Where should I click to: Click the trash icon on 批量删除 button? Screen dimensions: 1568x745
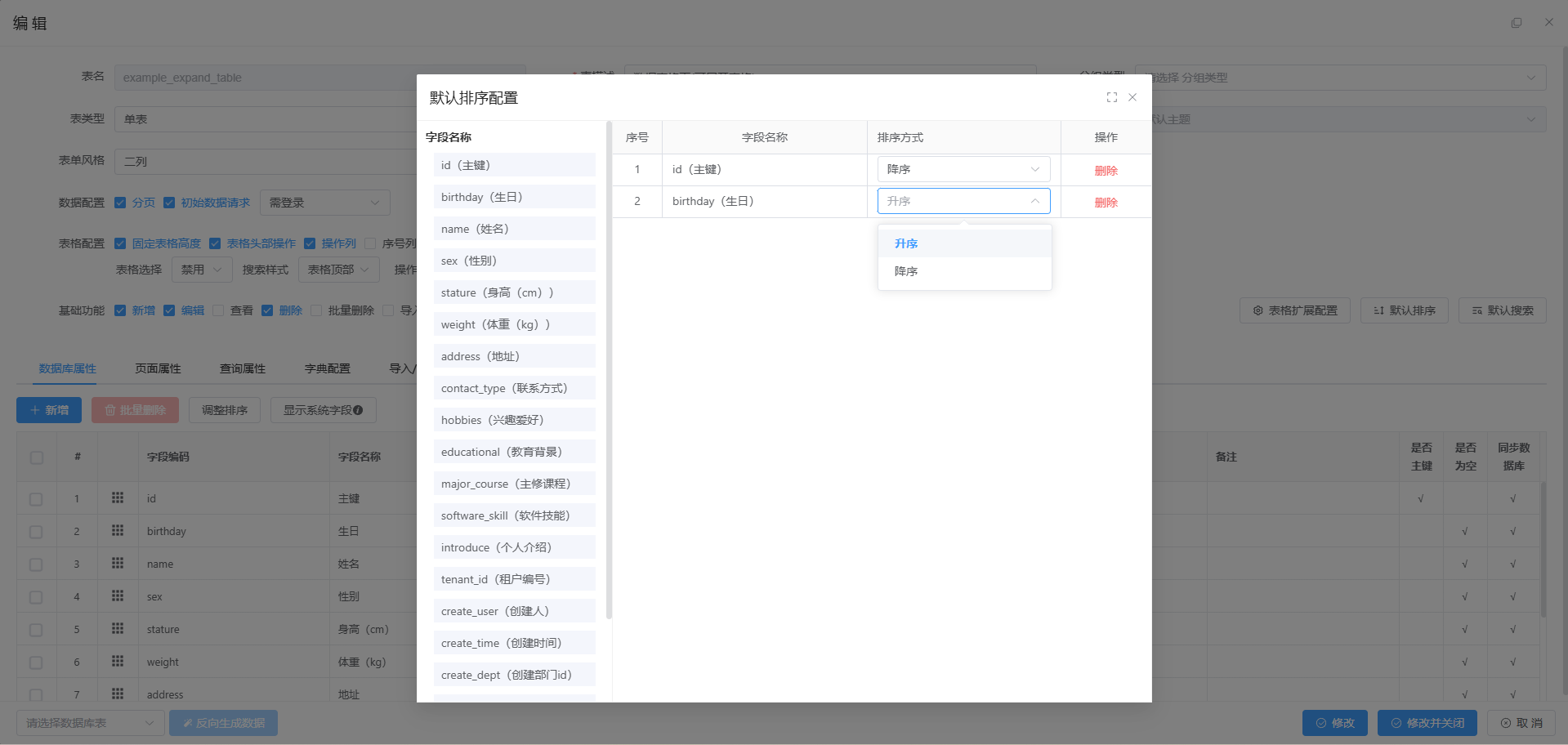111,410
